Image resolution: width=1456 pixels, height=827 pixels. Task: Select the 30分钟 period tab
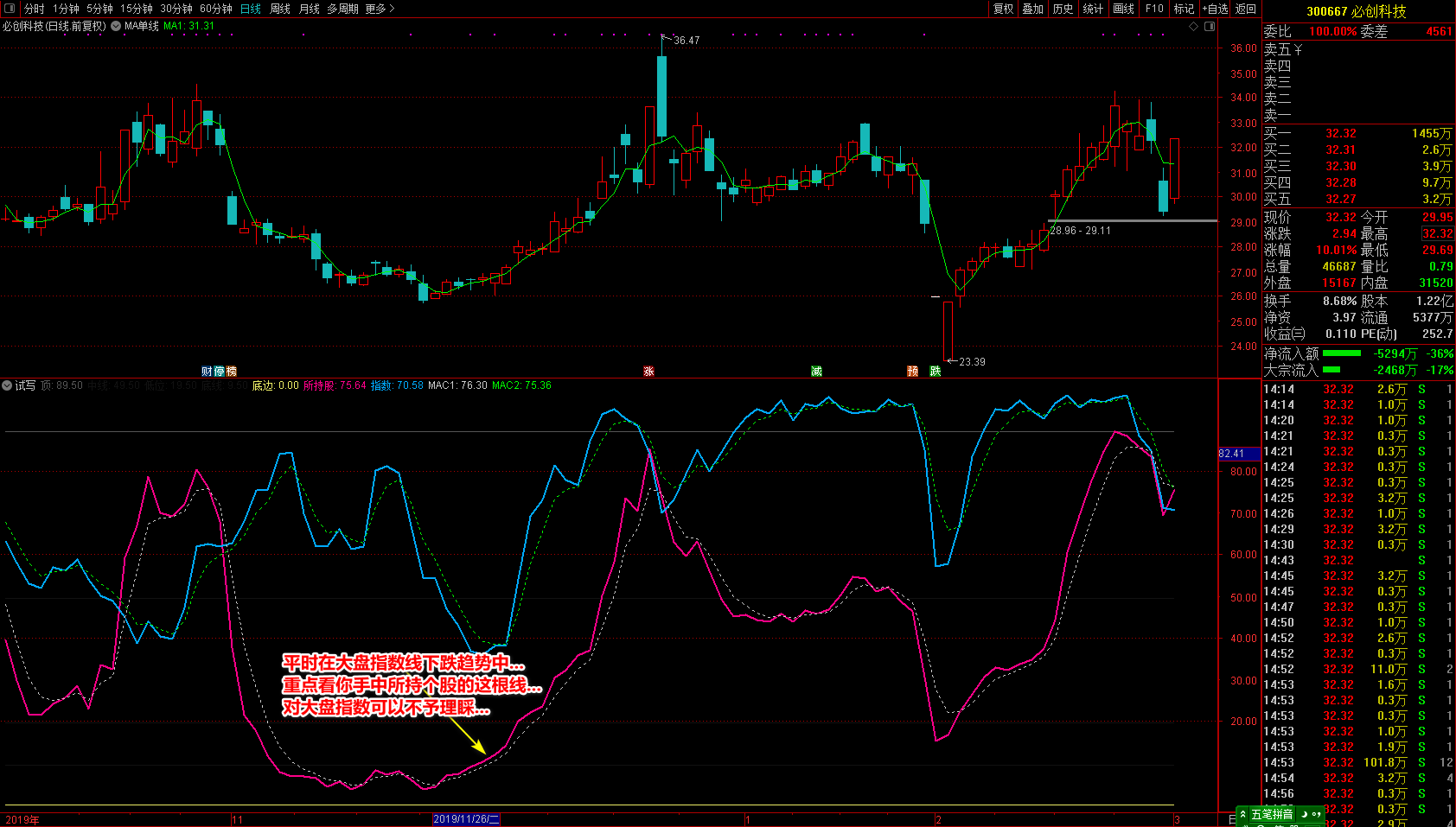176,9
